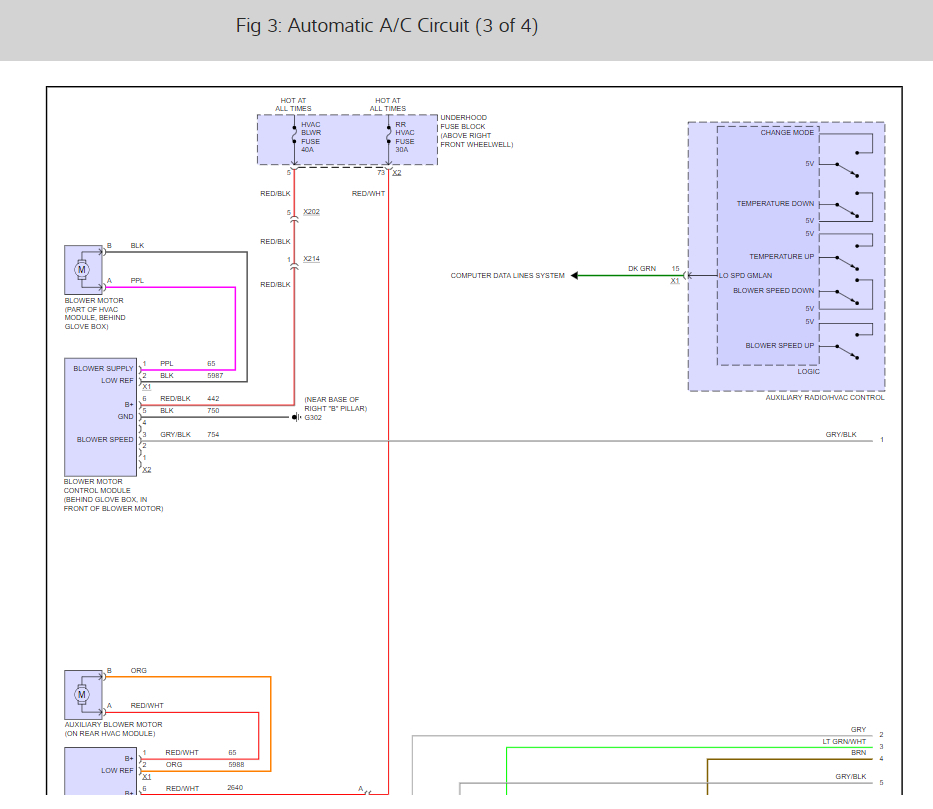Image resolution: width=933 pixels, height=809 pixels.
Task: Click the Temperature Down switch symbol
Action: [x=846, y=212]
